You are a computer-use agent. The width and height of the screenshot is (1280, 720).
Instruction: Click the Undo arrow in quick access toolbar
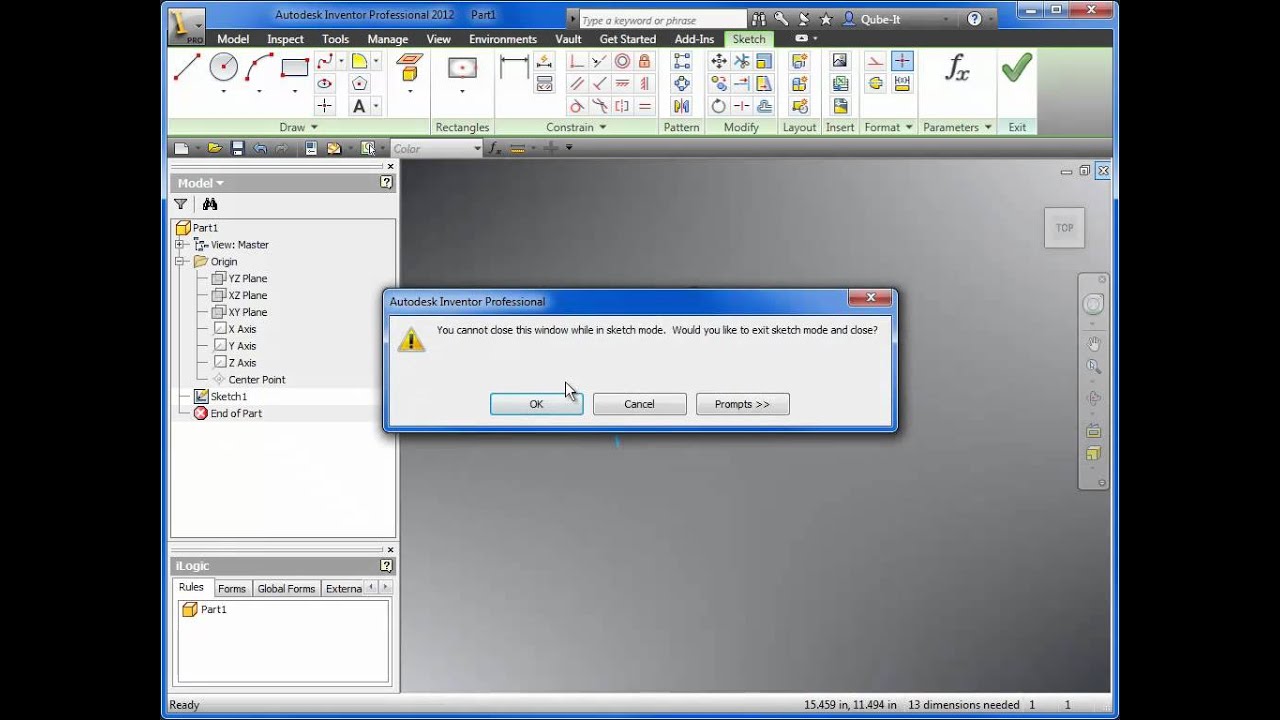260,148
